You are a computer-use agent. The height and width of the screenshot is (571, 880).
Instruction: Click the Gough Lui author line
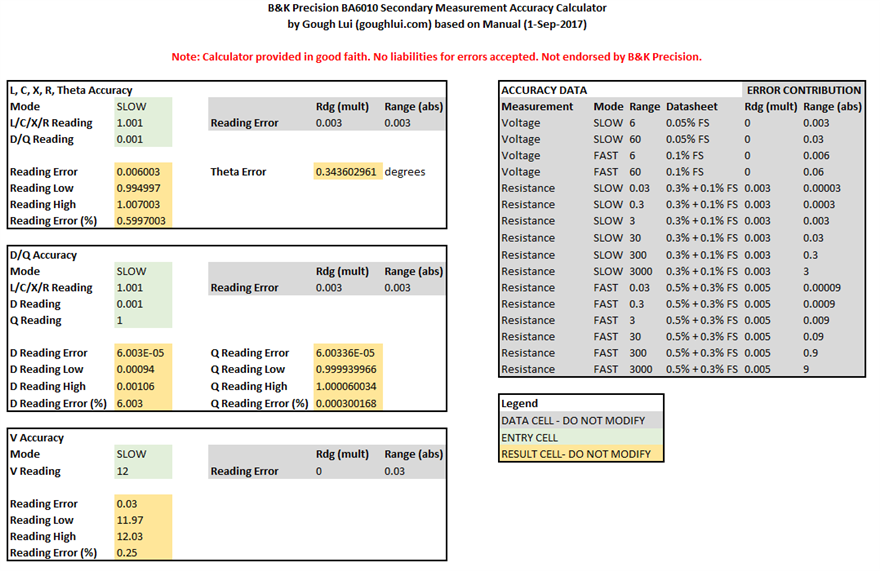click(437, 24)
